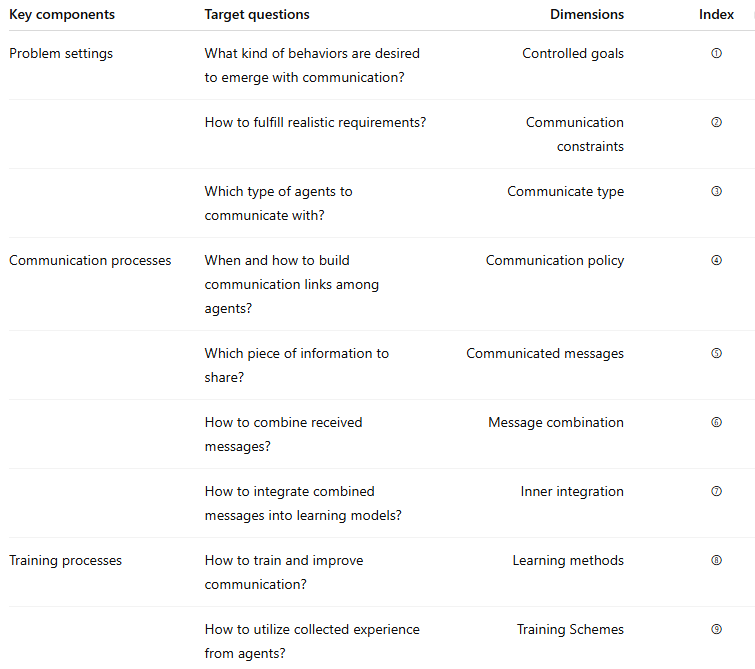This screenshot has width=755, height=669.
Task: Click the circled index number 2
Action: pos(716,123)
